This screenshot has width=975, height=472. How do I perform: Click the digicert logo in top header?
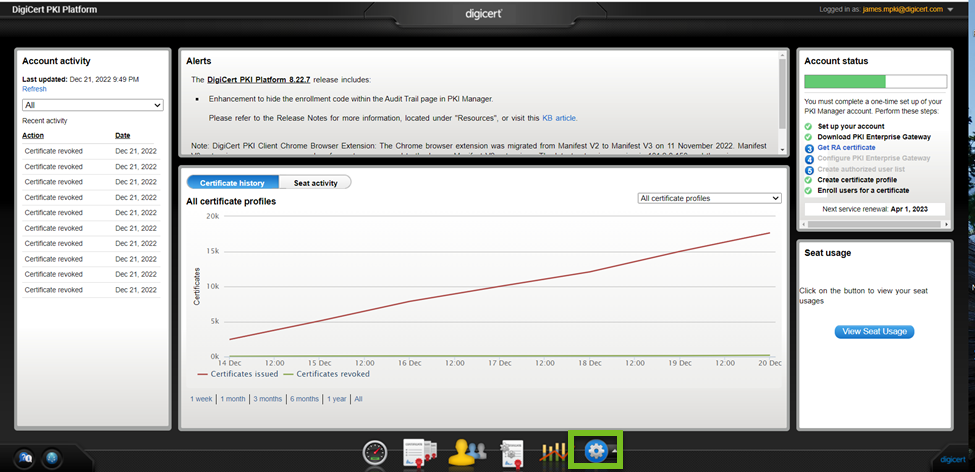484,13
